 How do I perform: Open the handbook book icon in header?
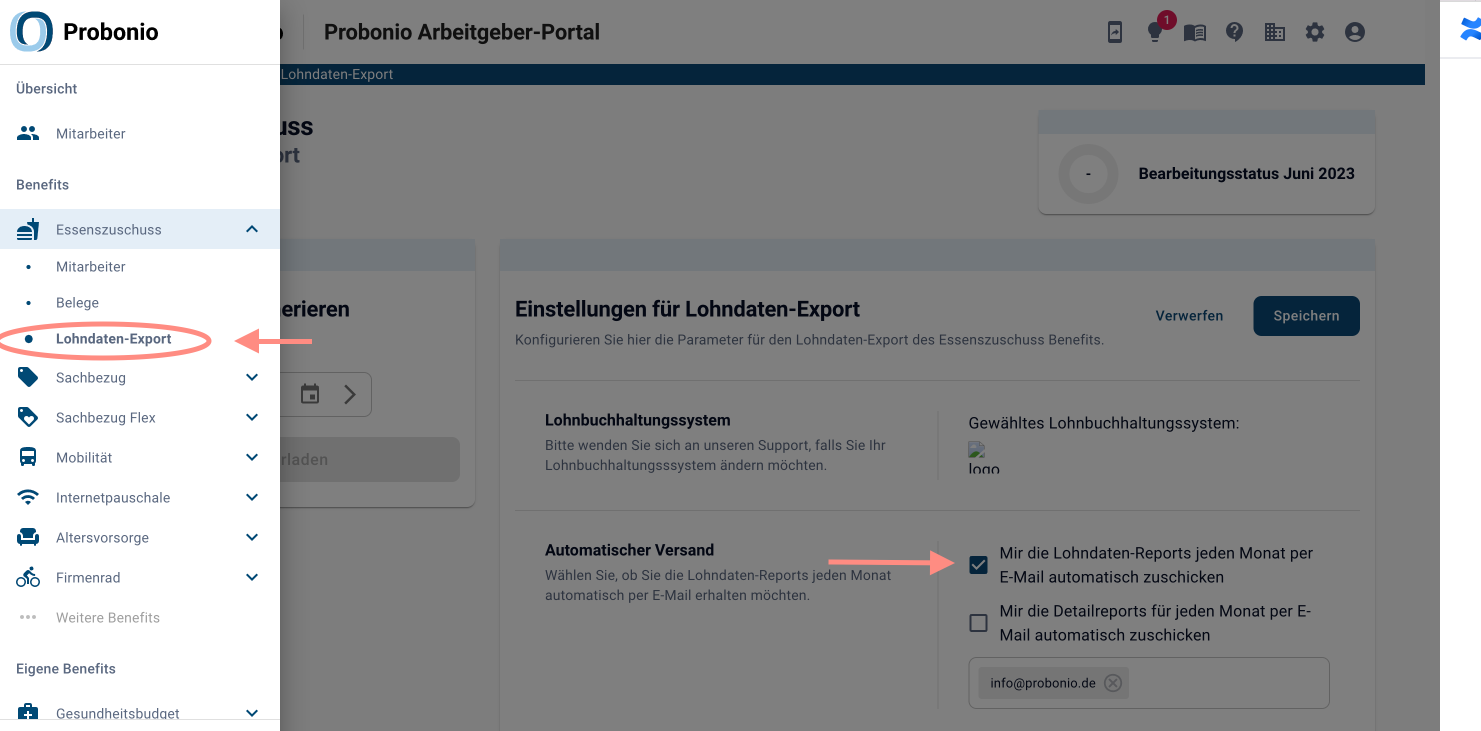pos(1195,32)
